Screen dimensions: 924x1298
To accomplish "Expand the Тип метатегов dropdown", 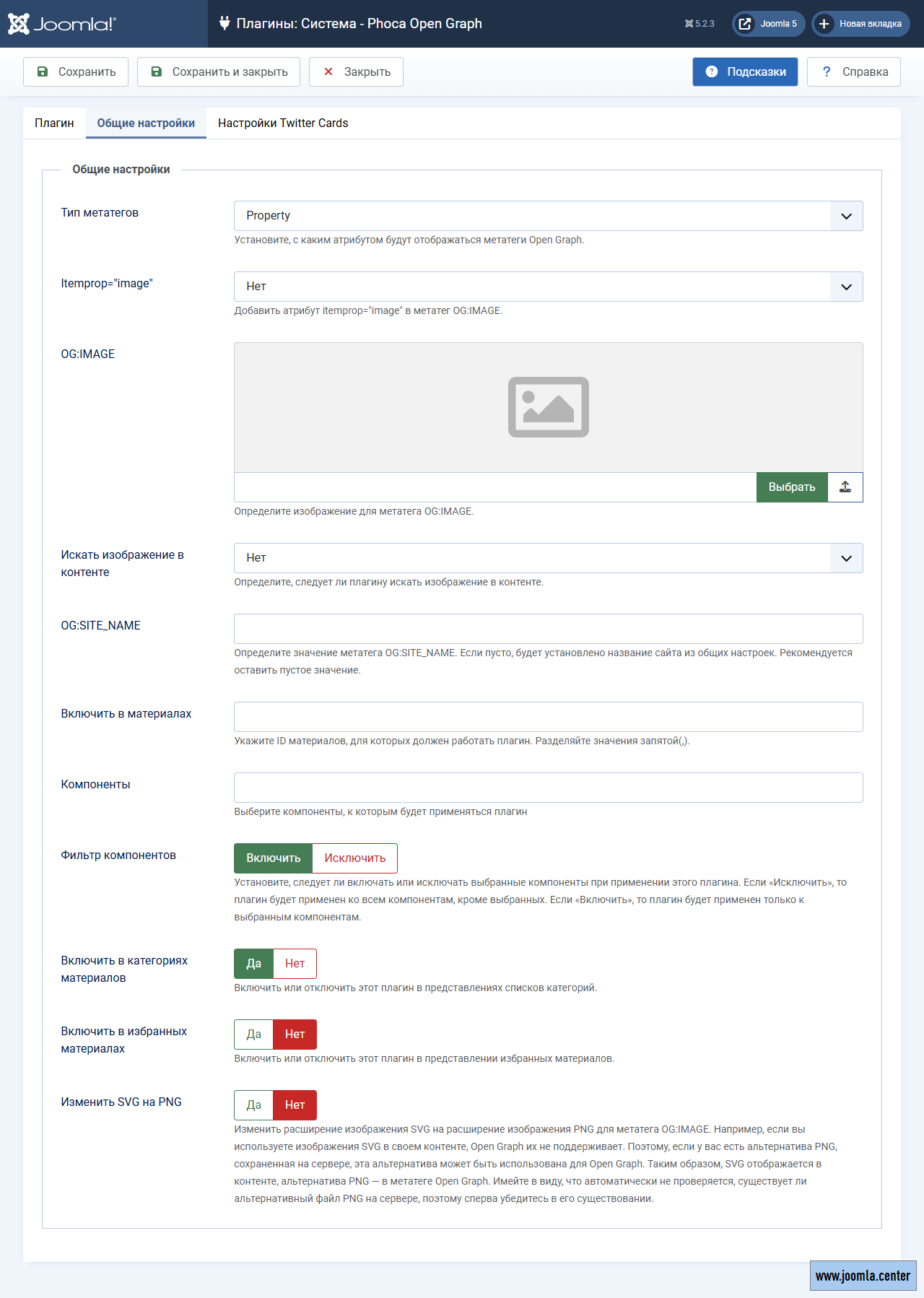I will click(548, 216).
